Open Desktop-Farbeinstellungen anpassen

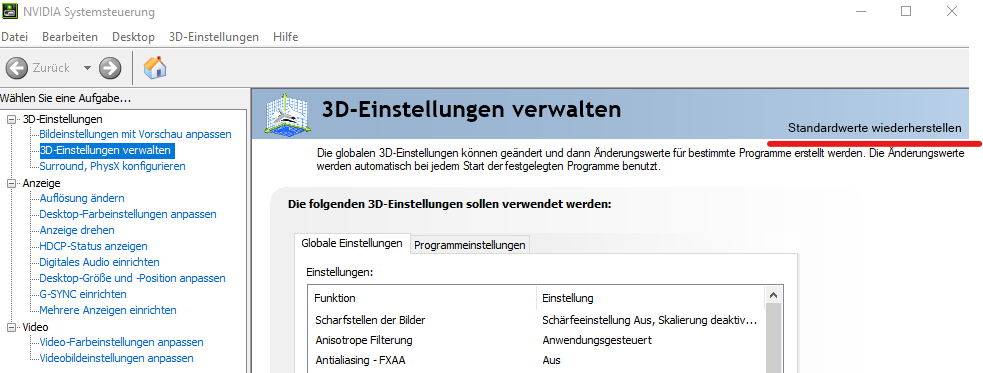tap(128, 214)
